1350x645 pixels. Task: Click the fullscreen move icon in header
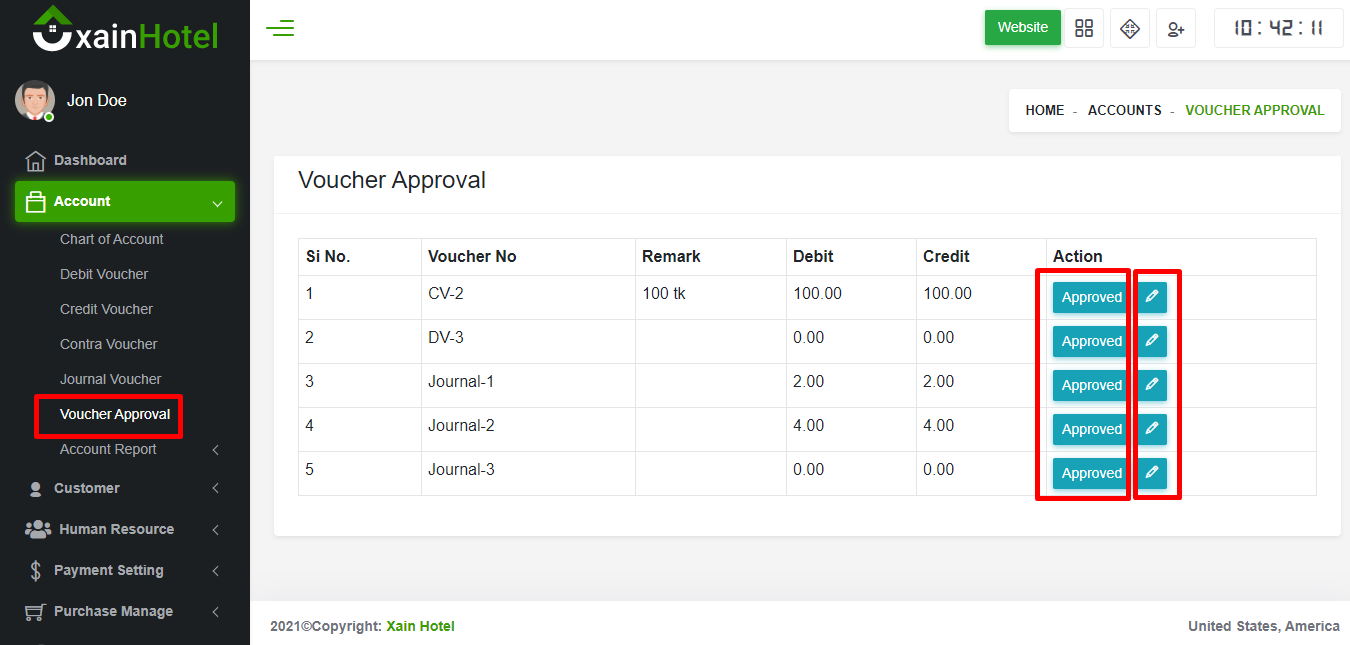coord(1130,28)
